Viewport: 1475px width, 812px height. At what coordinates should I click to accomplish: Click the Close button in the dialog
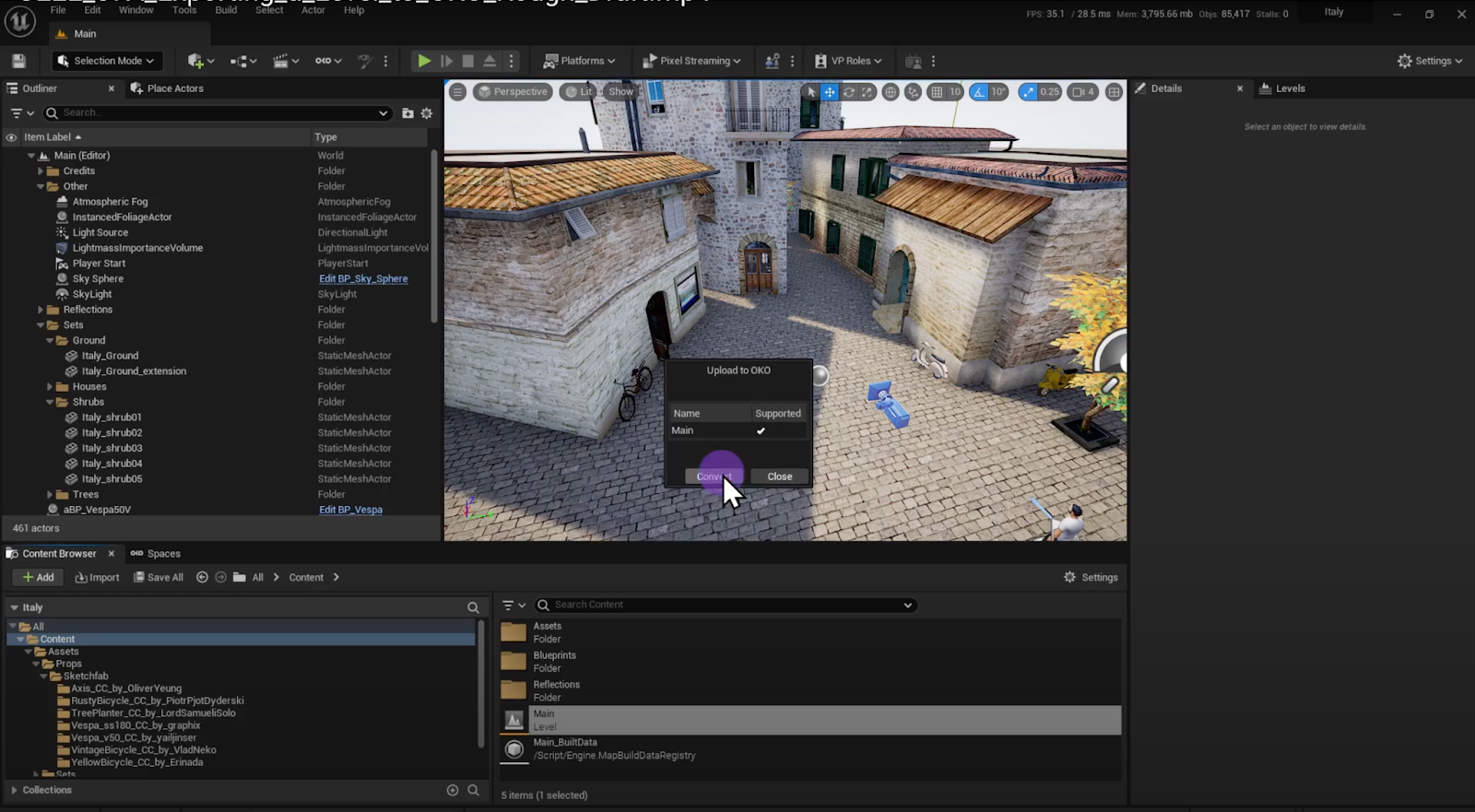[x=779, y=477]
